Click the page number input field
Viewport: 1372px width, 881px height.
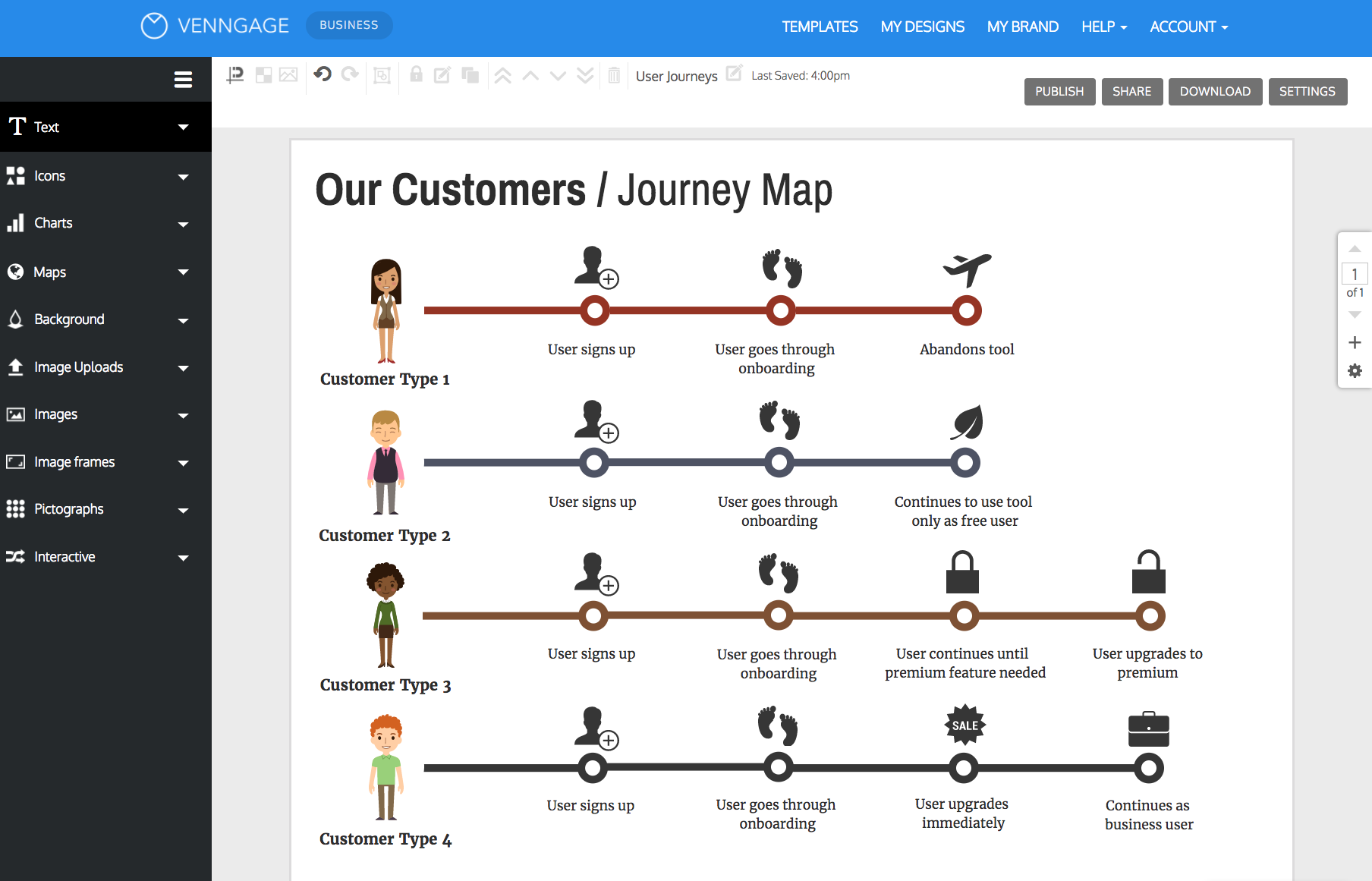(x=1355, y=274)
